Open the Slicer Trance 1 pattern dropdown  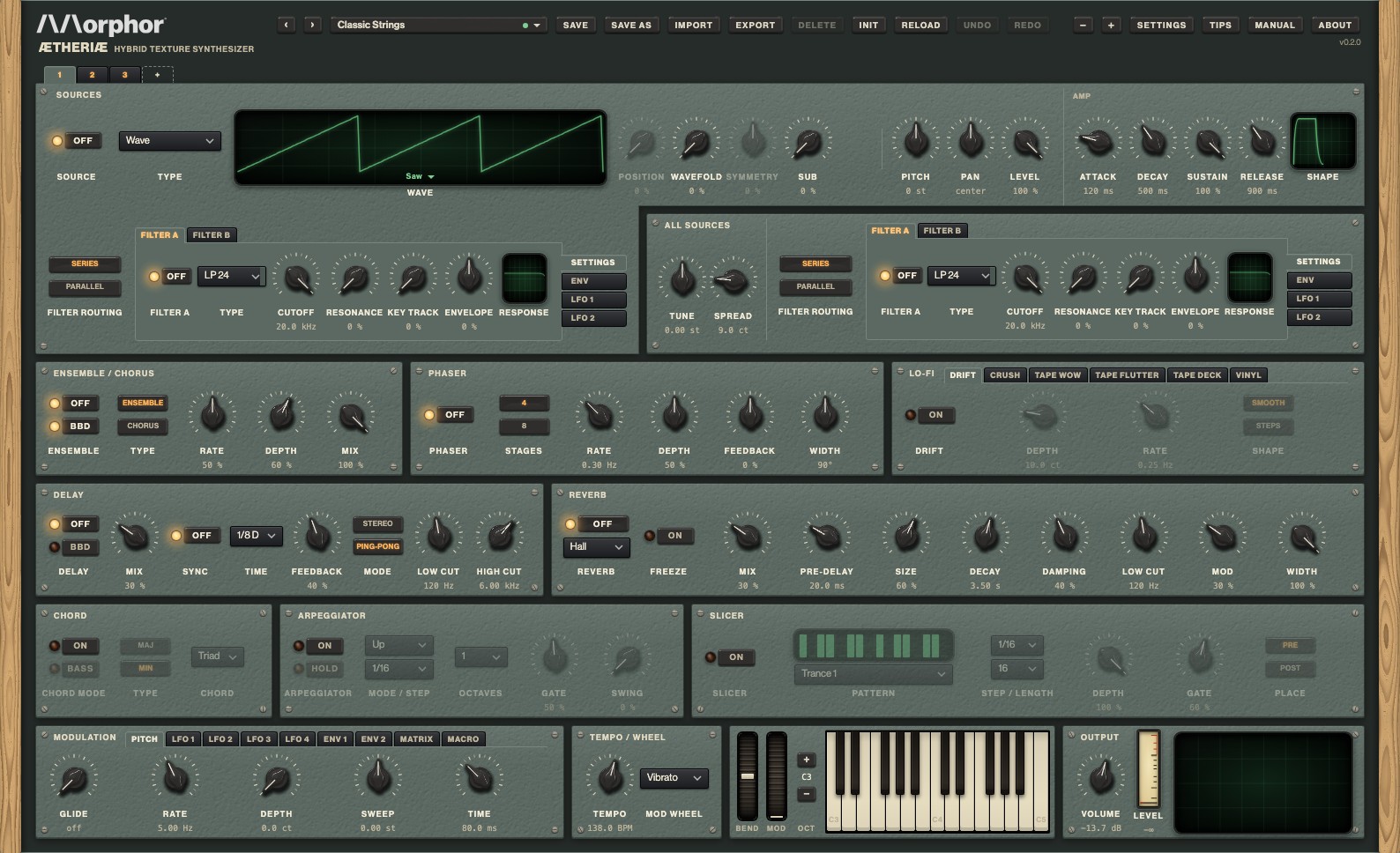[873, 673]
